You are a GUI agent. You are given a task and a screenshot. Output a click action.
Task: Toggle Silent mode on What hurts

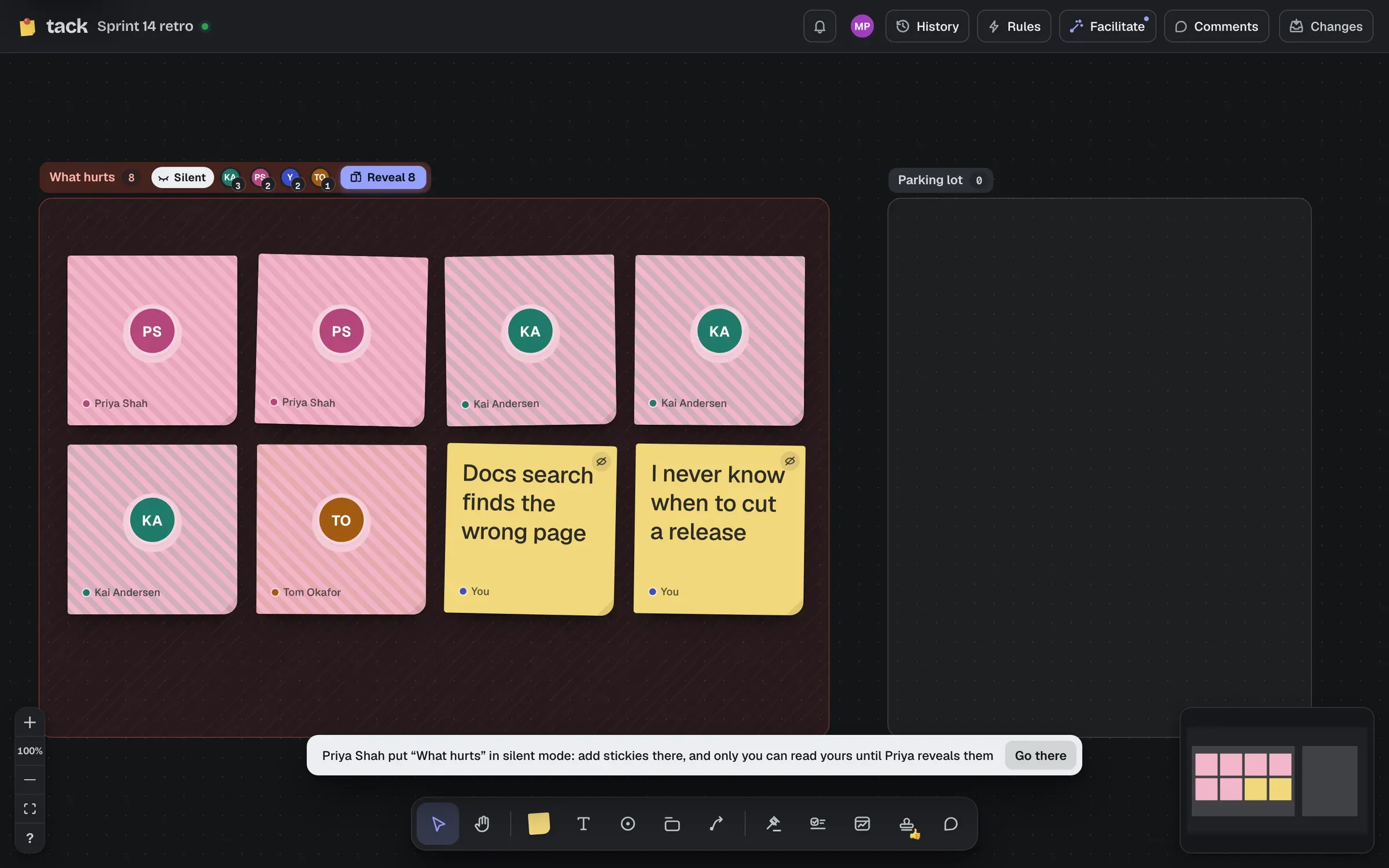(182, 177)
